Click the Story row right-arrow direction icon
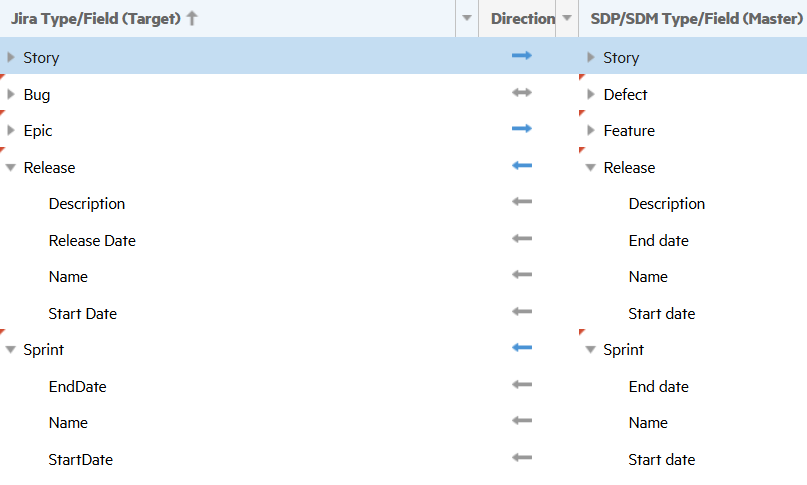The height and width of the screenshot is (485, 807). pyautogui.click(x=521, y=57)
